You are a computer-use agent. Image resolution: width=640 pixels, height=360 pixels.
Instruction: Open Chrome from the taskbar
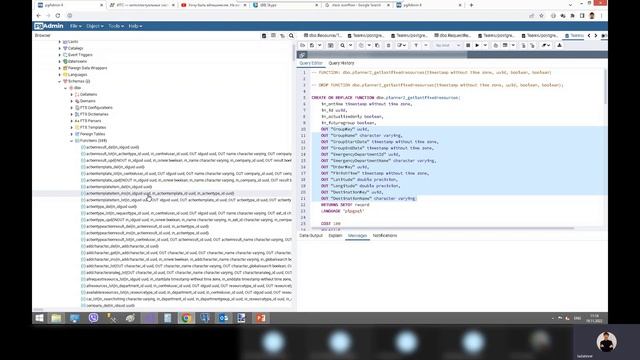pos(186,318)
